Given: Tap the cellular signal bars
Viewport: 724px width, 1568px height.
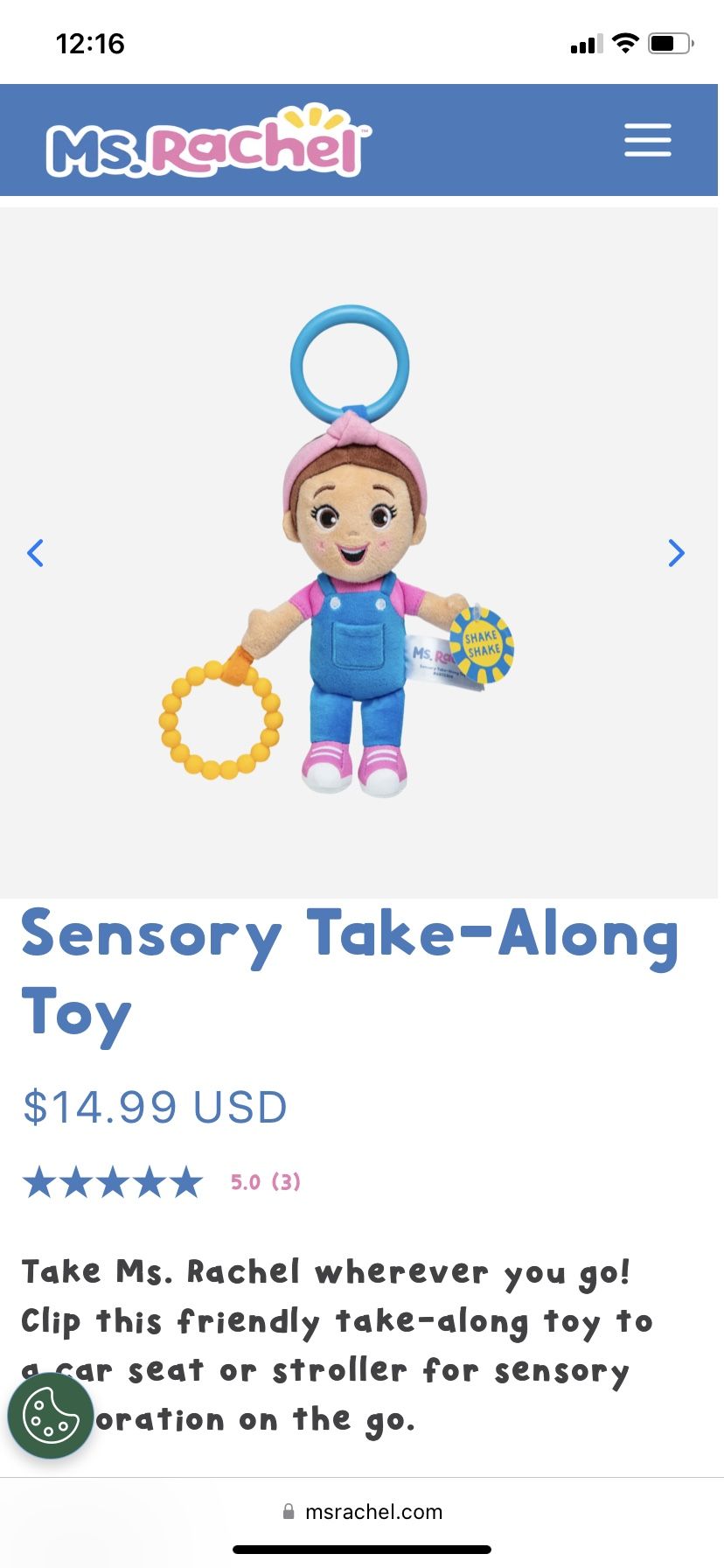Looking at the screenshot, I should tap(586, 44).
